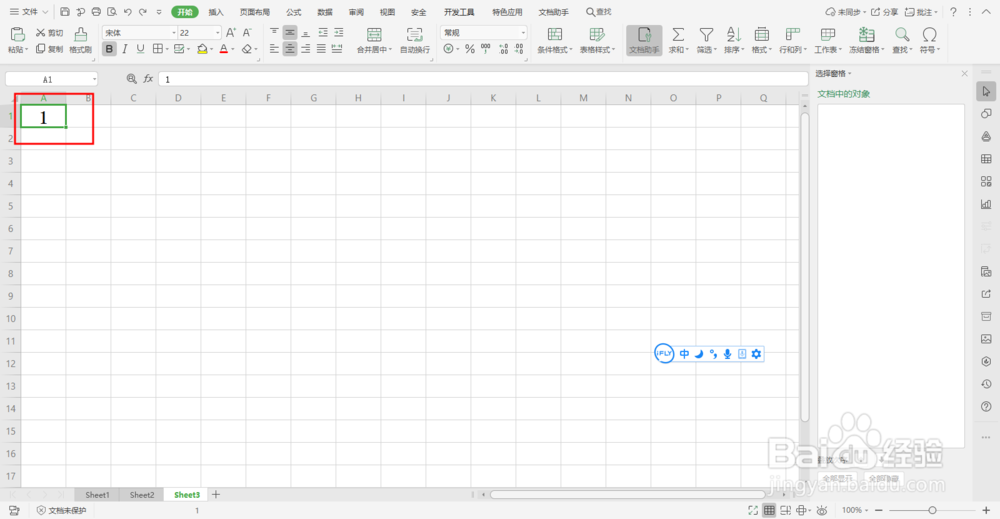The image size is (1000, 519).
Task: Click Copy (复制) button
Action: [x=49, y=49]
